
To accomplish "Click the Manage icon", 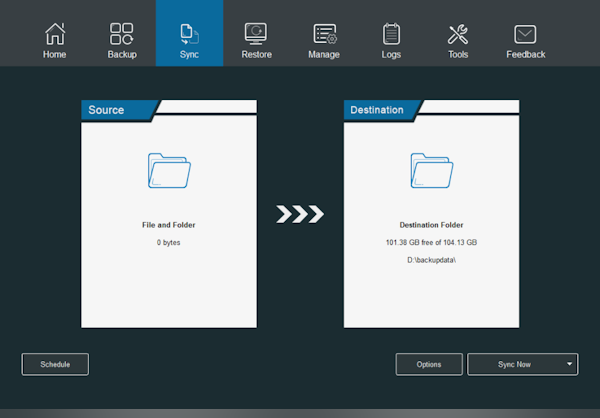I will click(x=324, y=35).
